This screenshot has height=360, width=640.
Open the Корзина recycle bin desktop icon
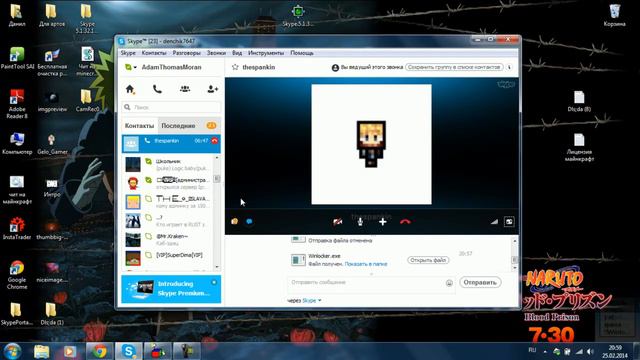614,15
